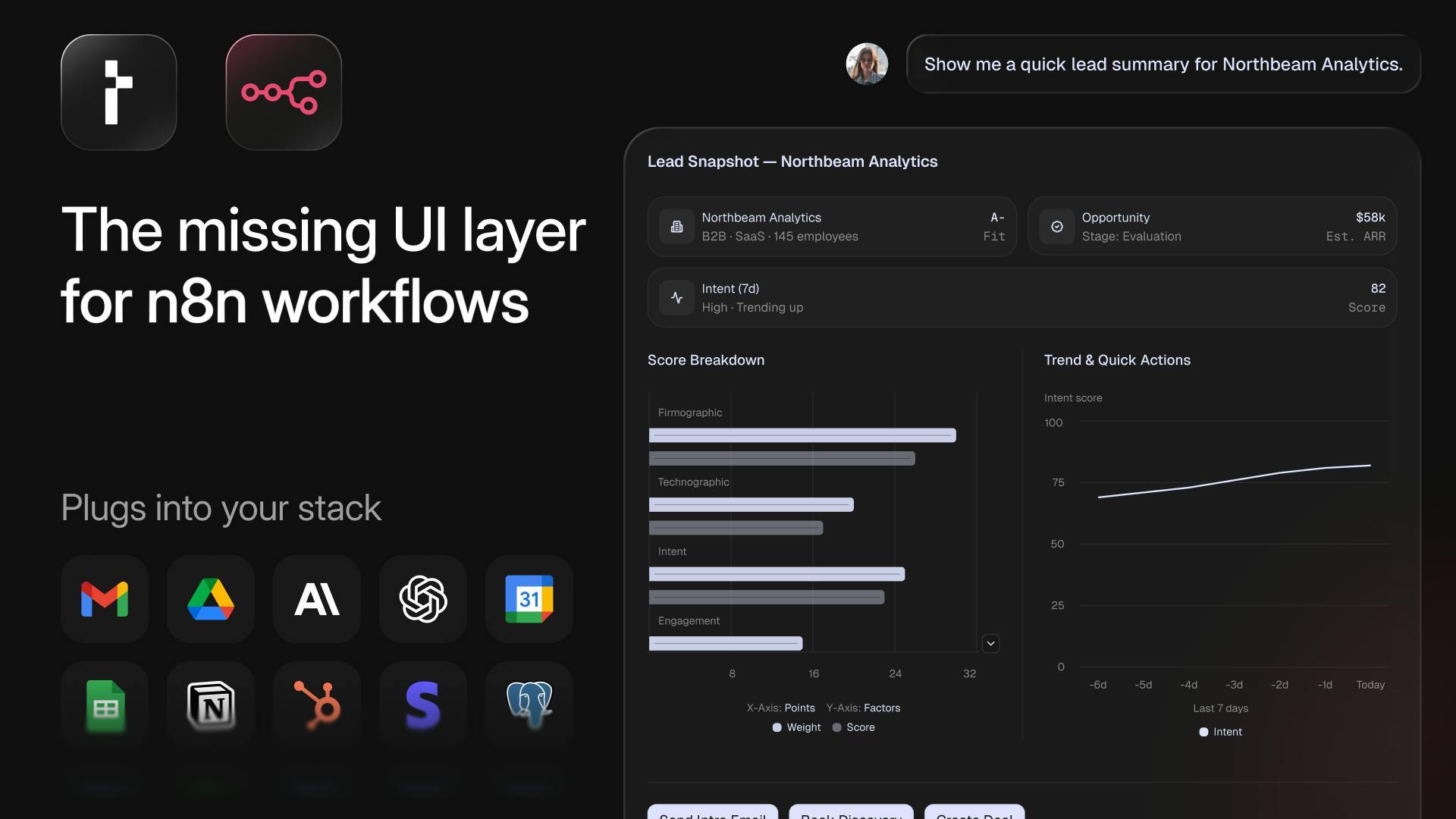Image resolution: width=1456 pixels, height=819 pixels.
Task: Click the Google Sheets icon
Action: pyautogui.click(x=105, y=705)
